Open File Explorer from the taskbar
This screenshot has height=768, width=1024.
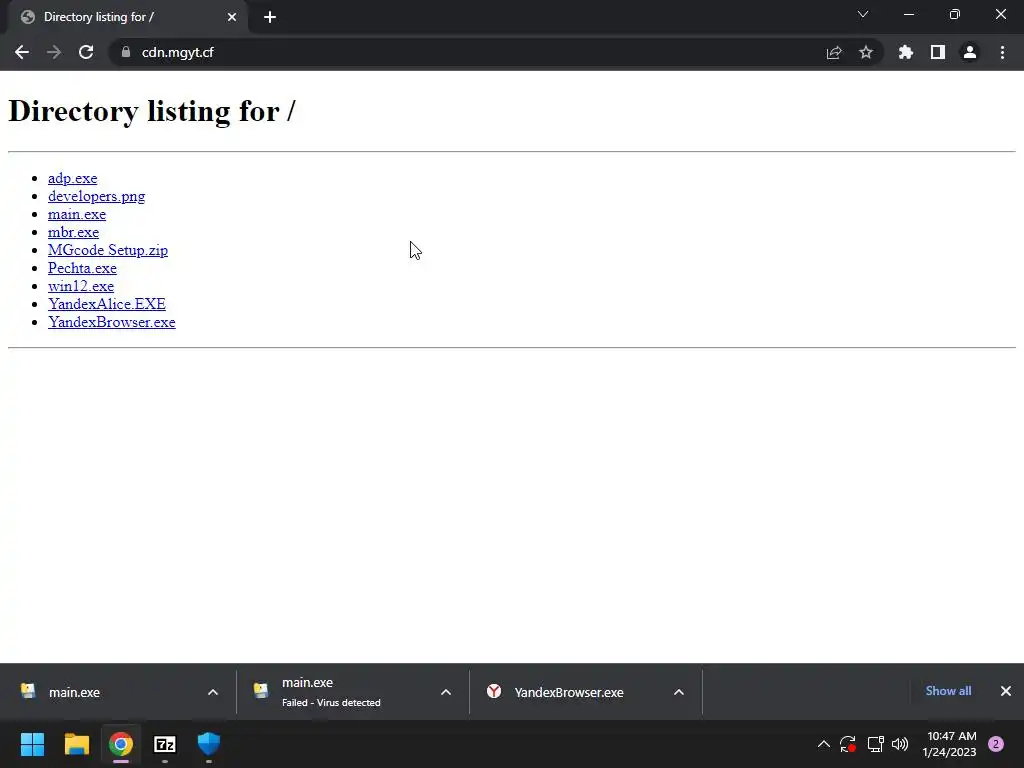76,744
